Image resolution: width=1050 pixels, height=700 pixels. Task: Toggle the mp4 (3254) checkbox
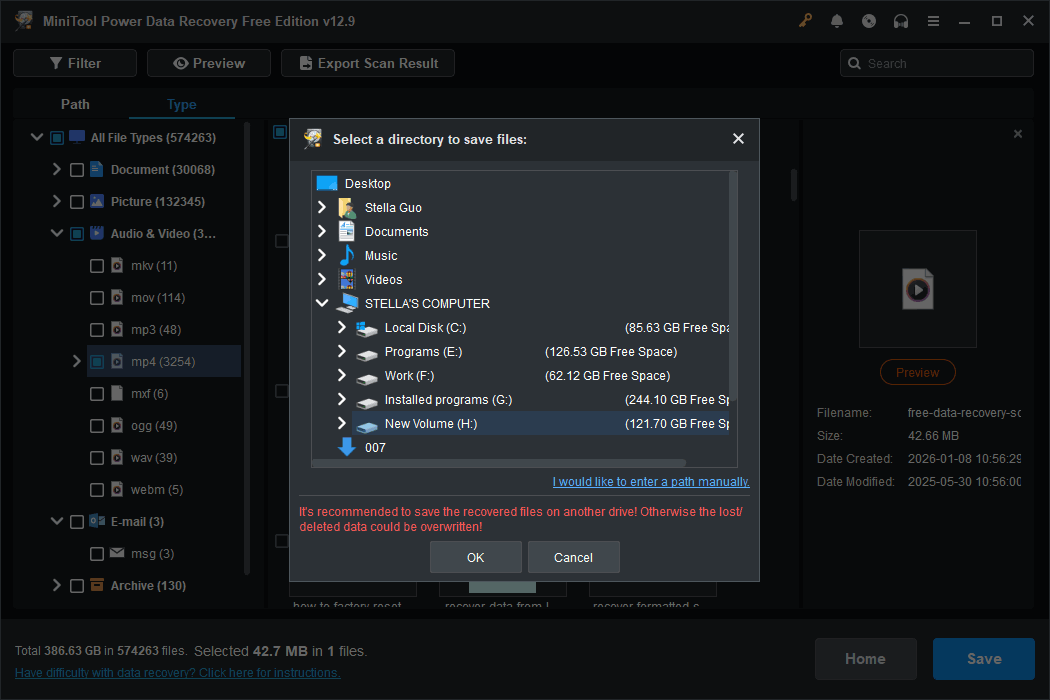[97, 362]
